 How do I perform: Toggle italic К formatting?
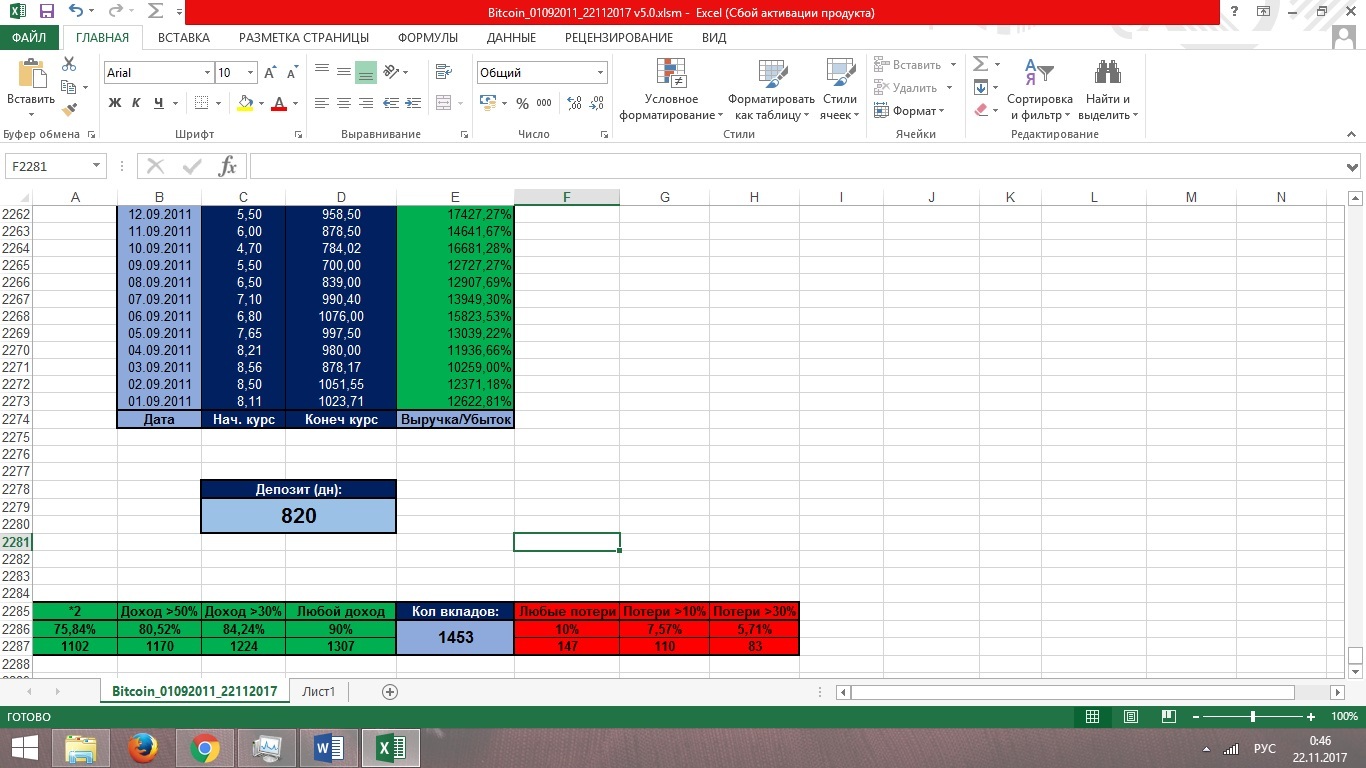coord(137,103)
